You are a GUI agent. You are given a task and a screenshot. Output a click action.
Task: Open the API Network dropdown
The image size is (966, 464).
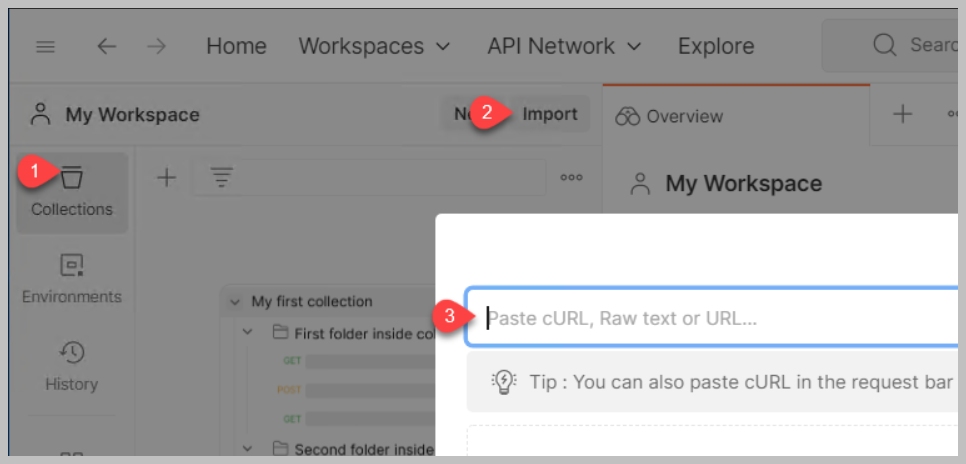click(x=564, y=47)
